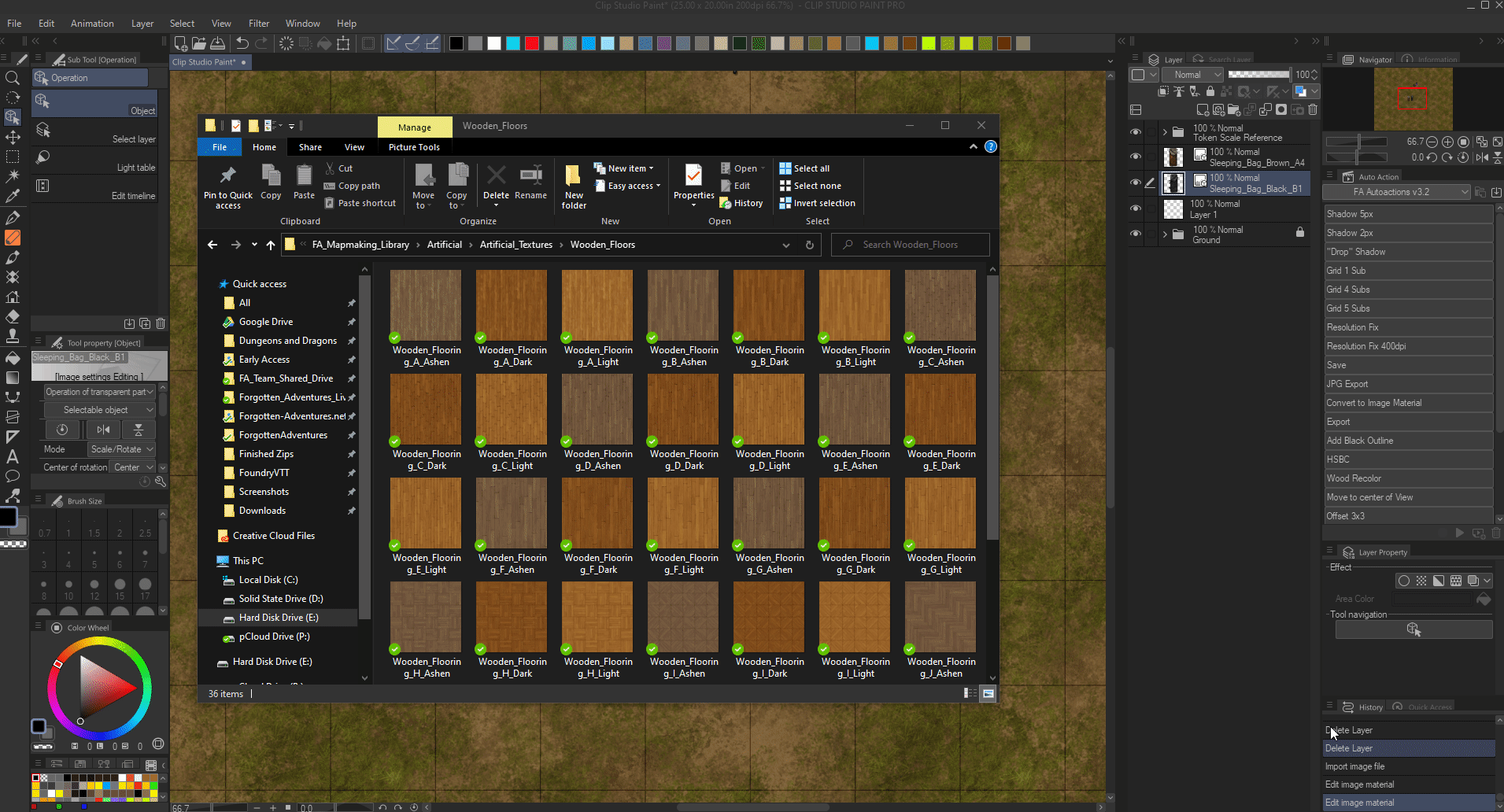
Task: Click the New canvas icon in command bar
Action: pos(181,43)
